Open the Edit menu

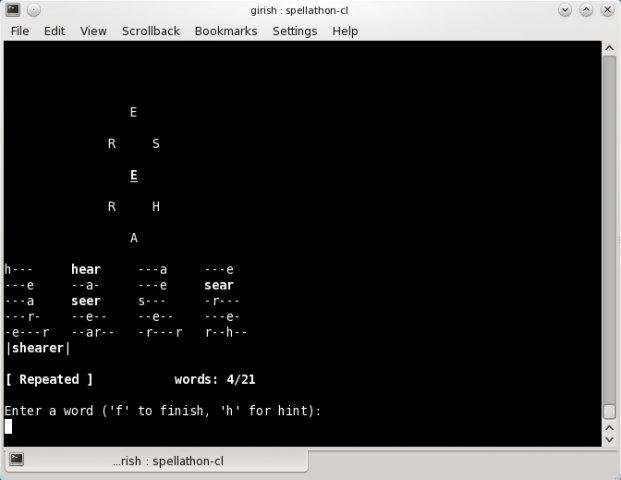pyautogui.click(x=54, y=31)
